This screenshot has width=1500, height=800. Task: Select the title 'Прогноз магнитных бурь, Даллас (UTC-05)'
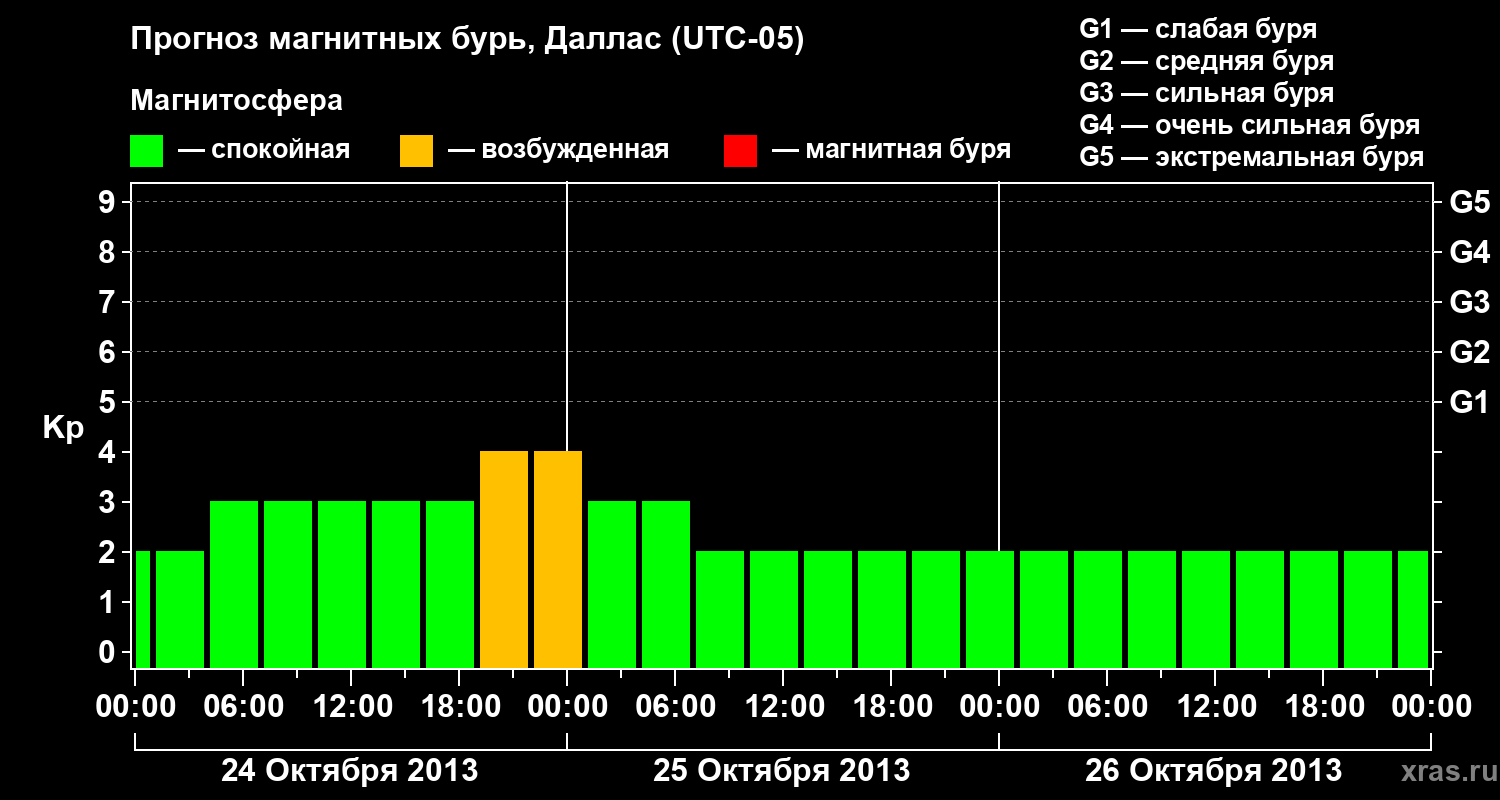tap(467, 41)
